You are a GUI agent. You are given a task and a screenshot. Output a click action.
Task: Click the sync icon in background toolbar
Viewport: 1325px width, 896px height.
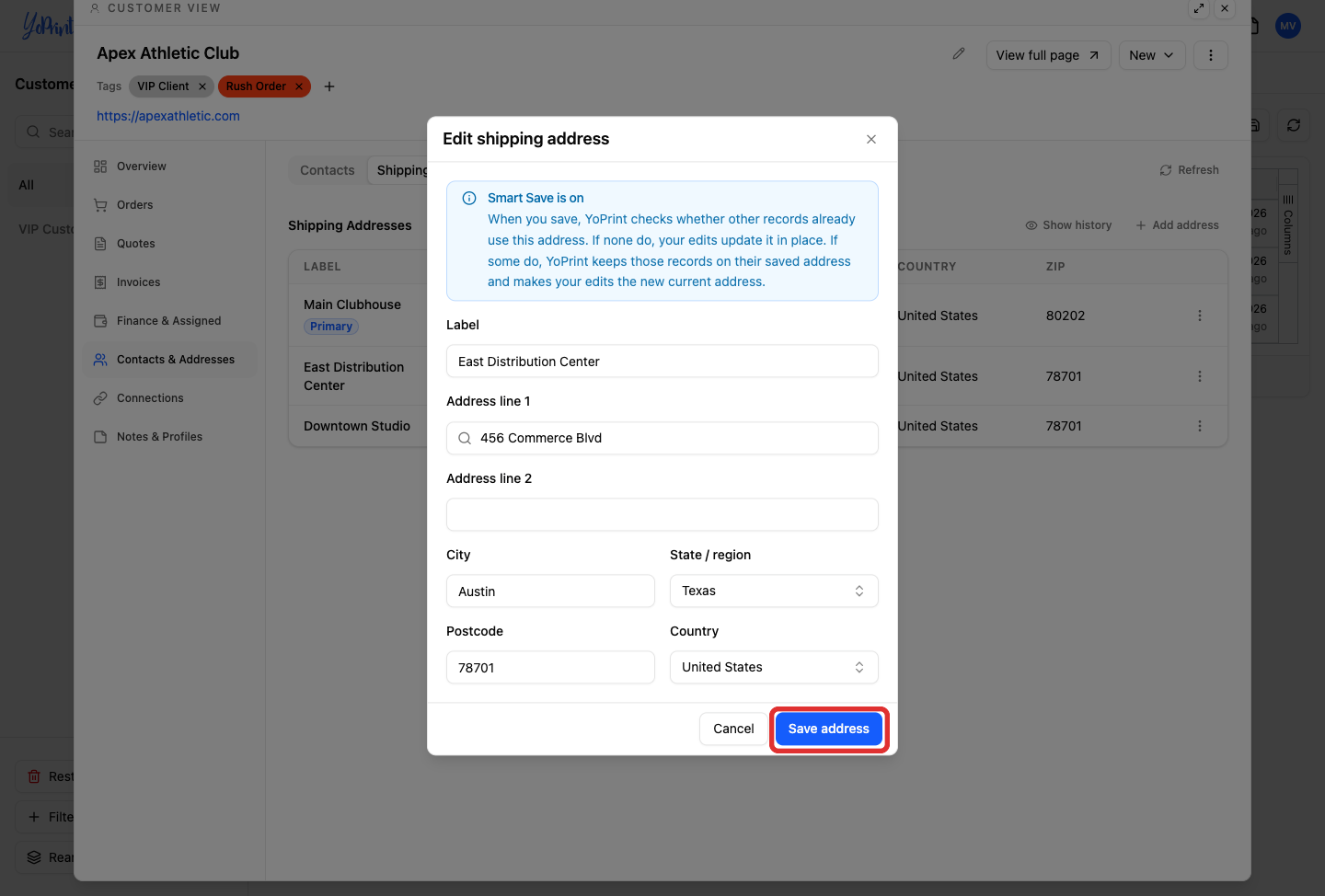tap(1294, 125)
